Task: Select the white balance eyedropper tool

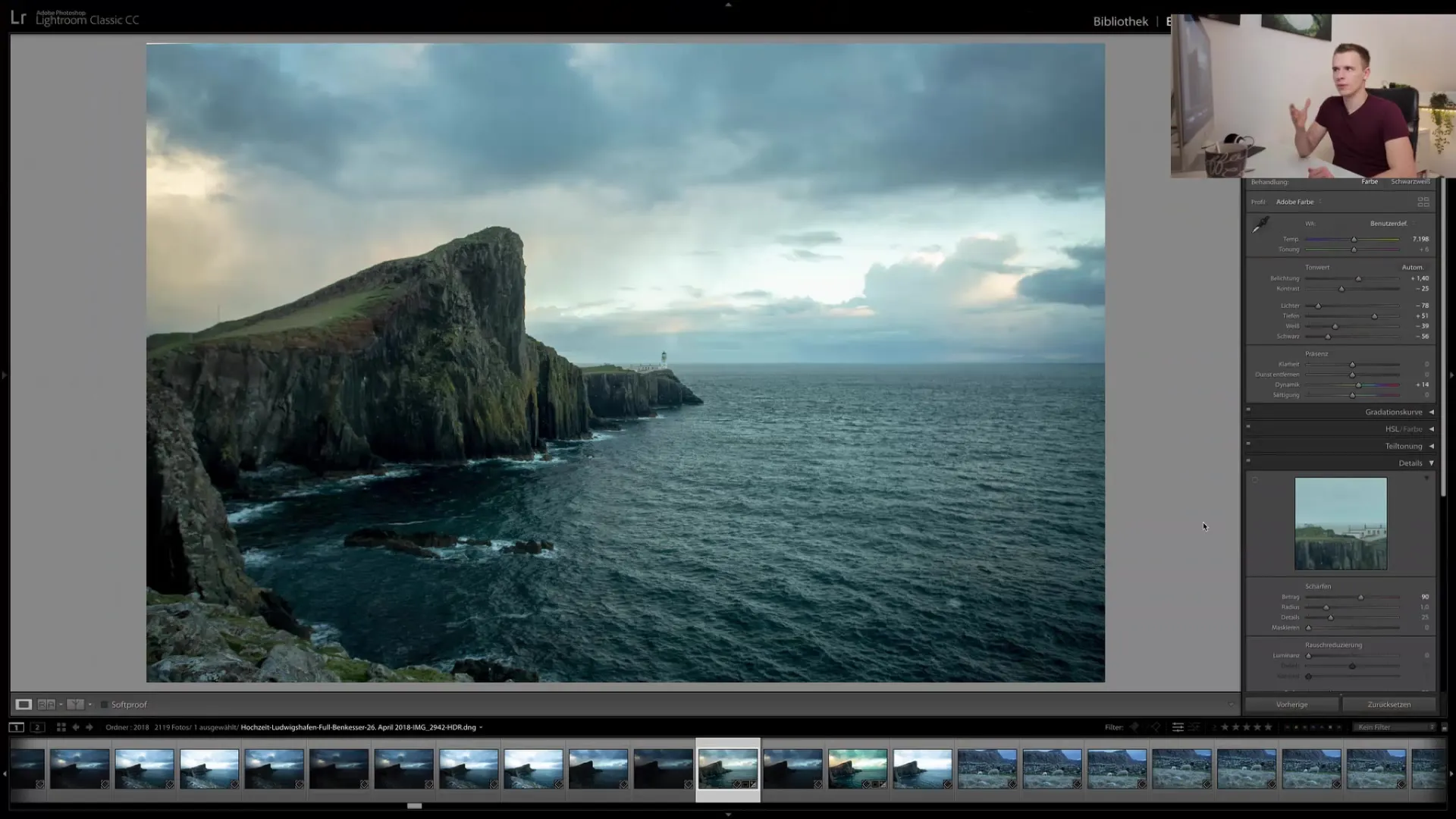Action: pos(1260,225)
